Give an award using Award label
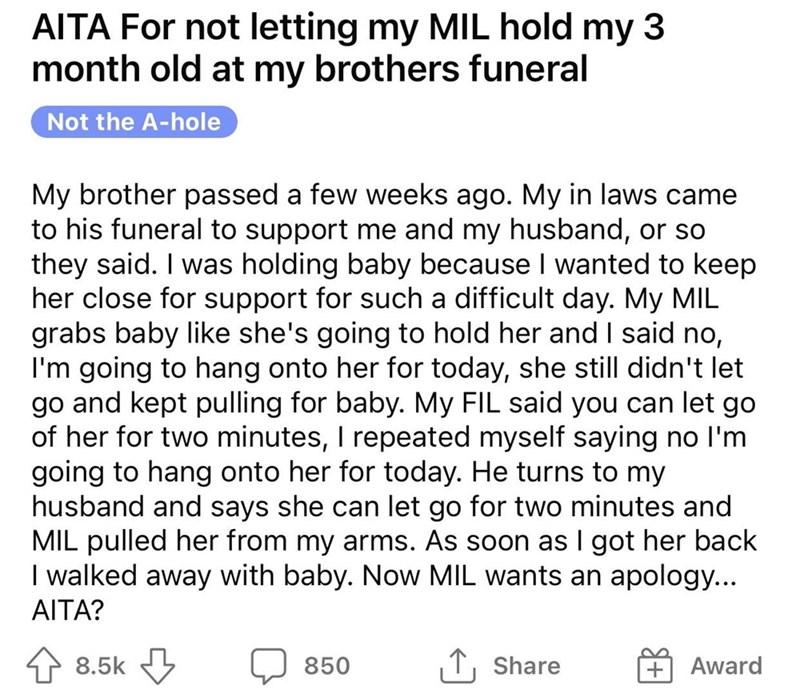Viewport: 800px width, 698px height. pyautogui.click(x=728, y=665)
